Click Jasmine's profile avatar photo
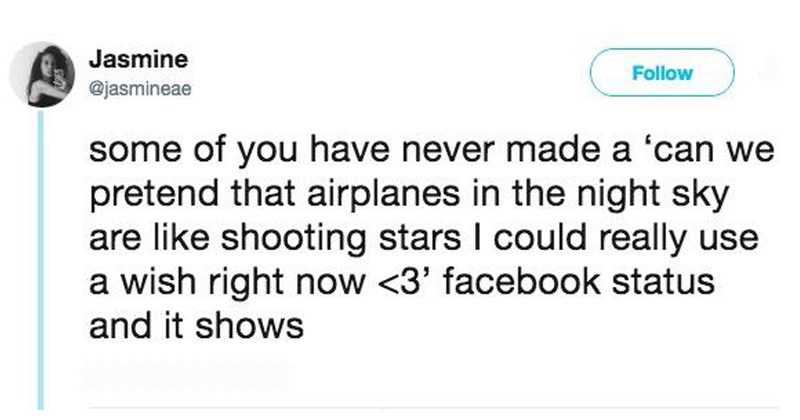Viewport: 800px width, 420px height. [42, 70]
